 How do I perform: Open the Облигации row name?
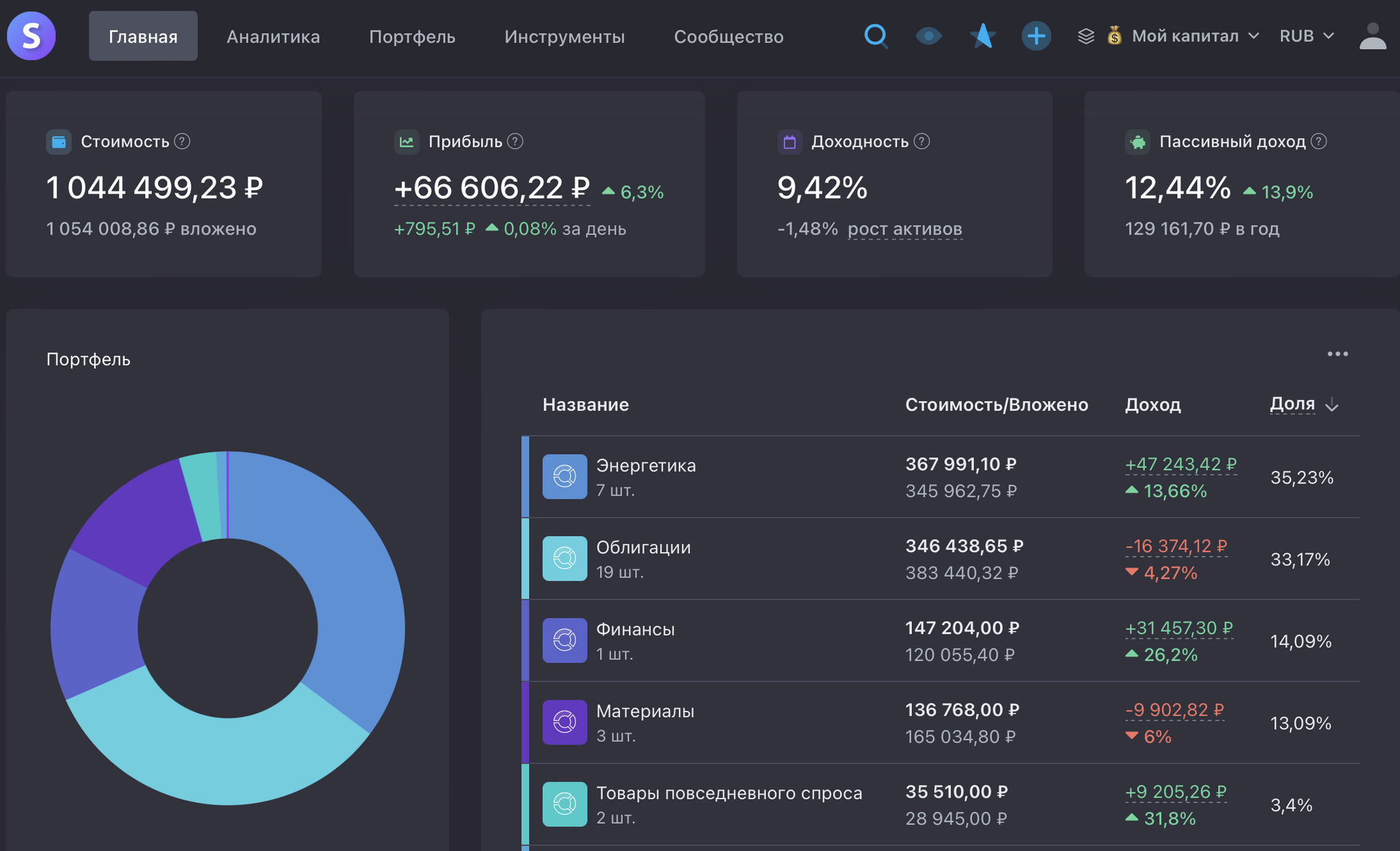point(643,548)
